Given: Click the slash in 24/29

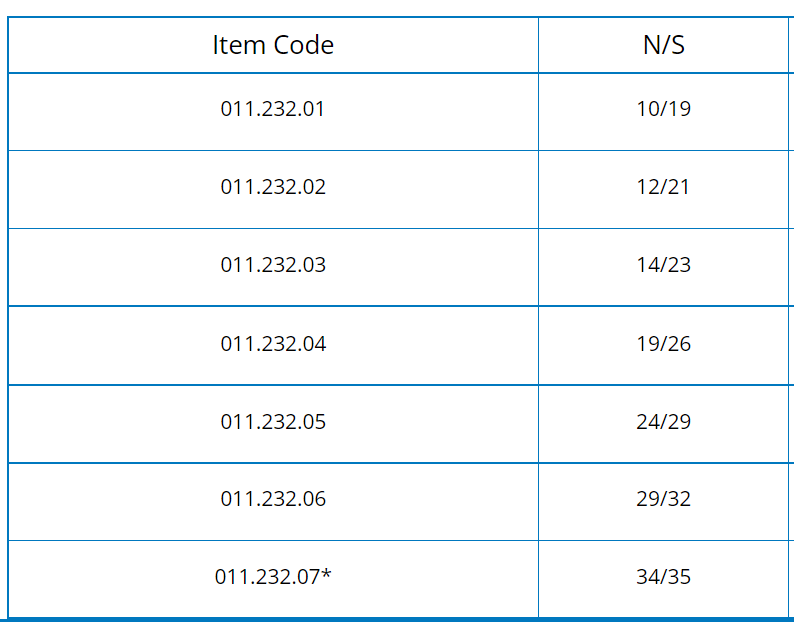Looking at the screenshot, I should point(663,422).
